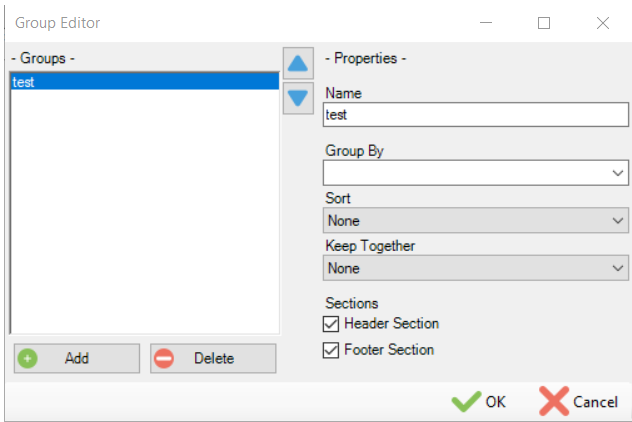The width and height of the screenshot is (632, 422).
Task: Minimize the Group Editor window
Action: click(485, 23)
